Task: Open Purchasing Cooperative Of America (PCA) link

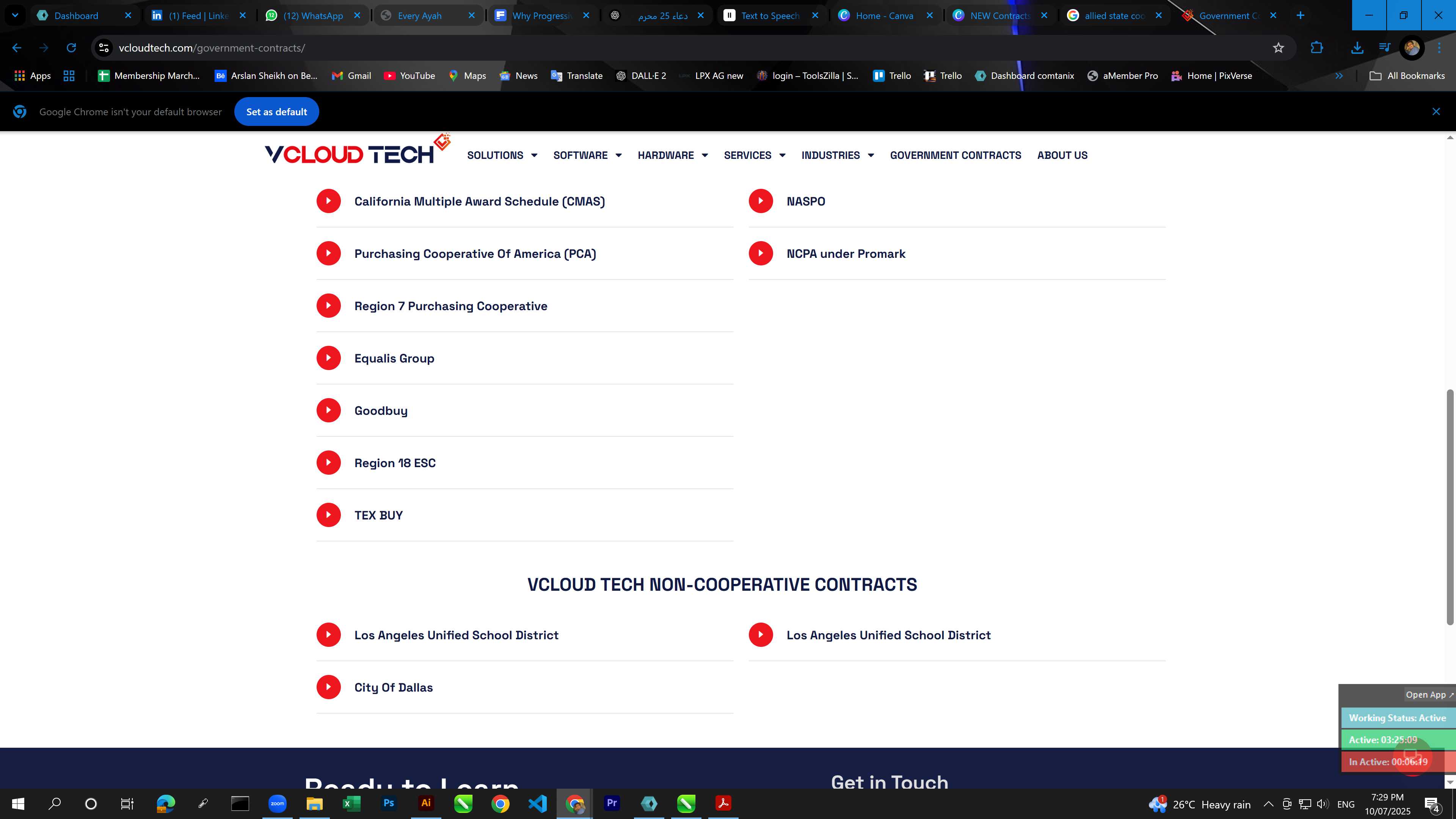Action: point(475,254)
